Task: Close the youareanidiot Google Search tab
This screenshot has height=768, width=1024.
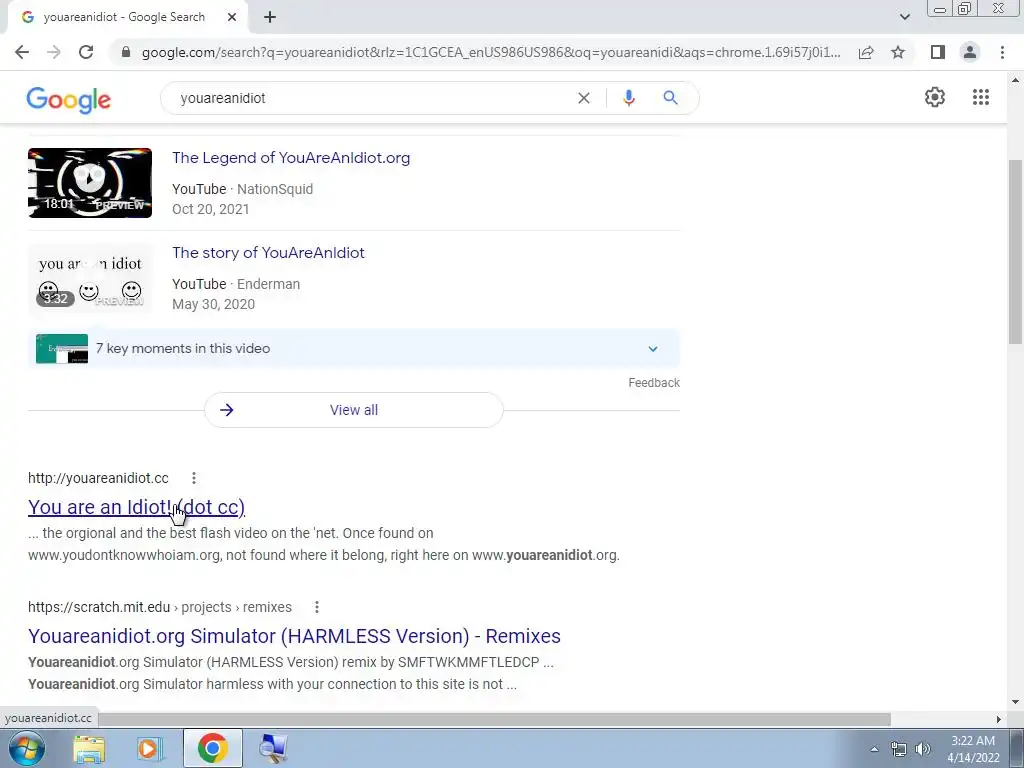Action: [x=232, y=17]
